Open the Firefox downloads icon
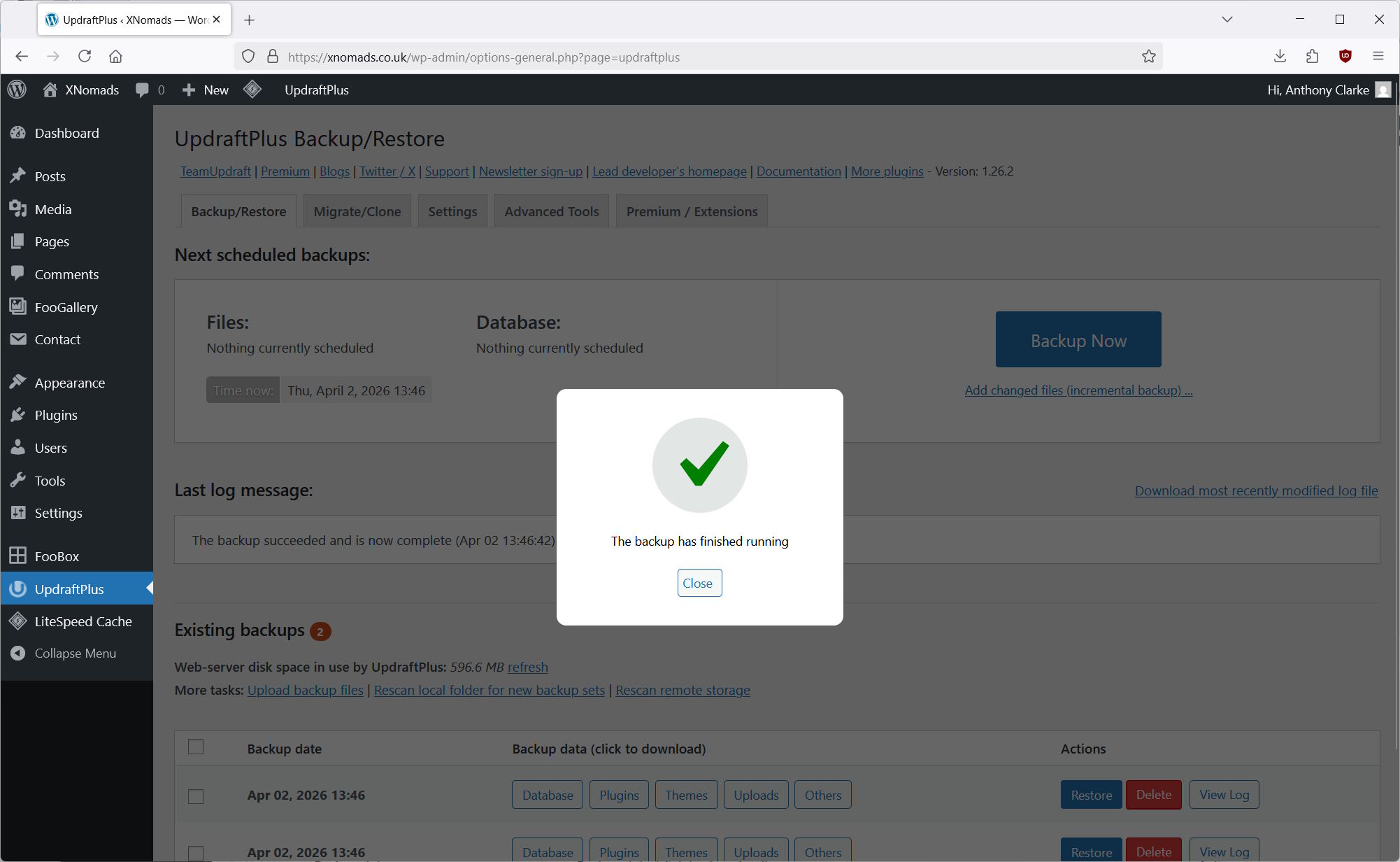Image resolution: width=1400 pixels, height=862 pixels. 1280,57
